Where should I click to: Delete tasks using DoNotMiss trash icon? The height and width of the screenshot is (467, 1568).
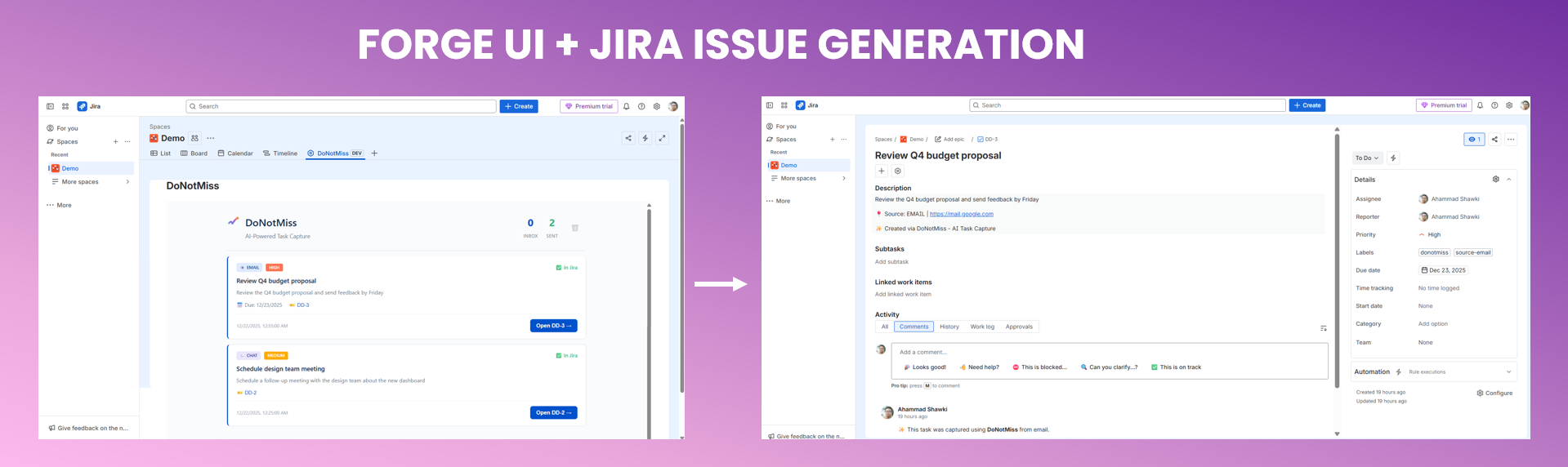click(x=575, y=228)
